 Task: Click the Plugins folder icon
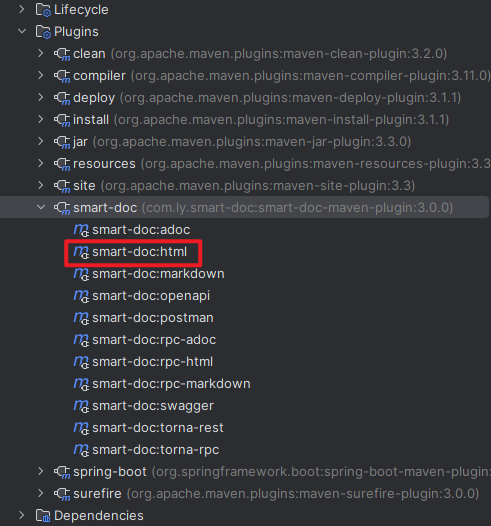[43, 32]
